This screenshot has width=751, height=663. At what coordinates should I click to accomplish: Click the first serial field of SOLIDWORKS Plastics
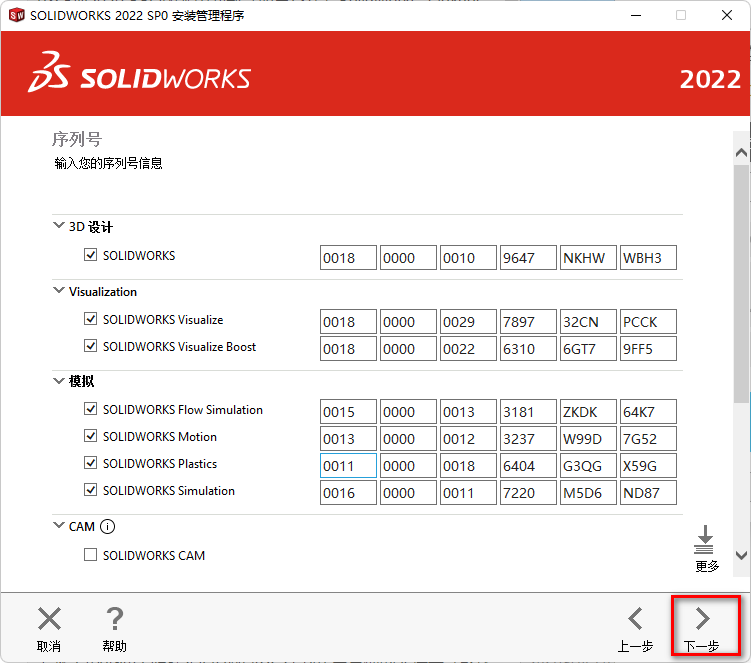348,466
